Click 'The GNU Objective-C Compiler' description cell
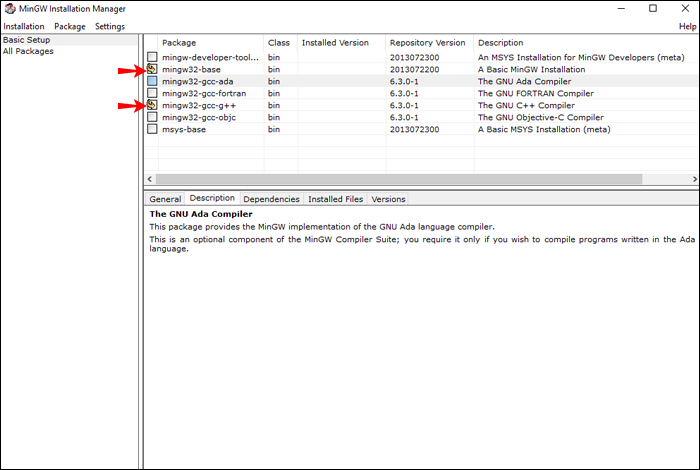The image size is (700, 470). click(541, 117)
